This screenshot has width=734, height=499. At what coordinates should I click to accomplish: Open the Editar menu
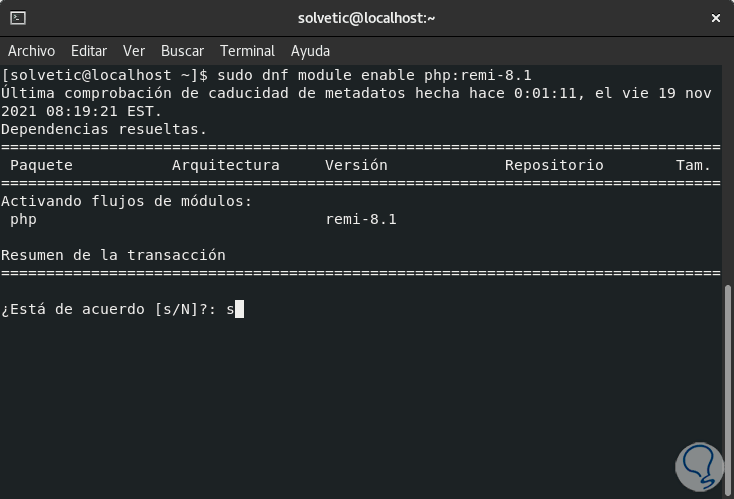pyautogui.click(x=89, y=51)
